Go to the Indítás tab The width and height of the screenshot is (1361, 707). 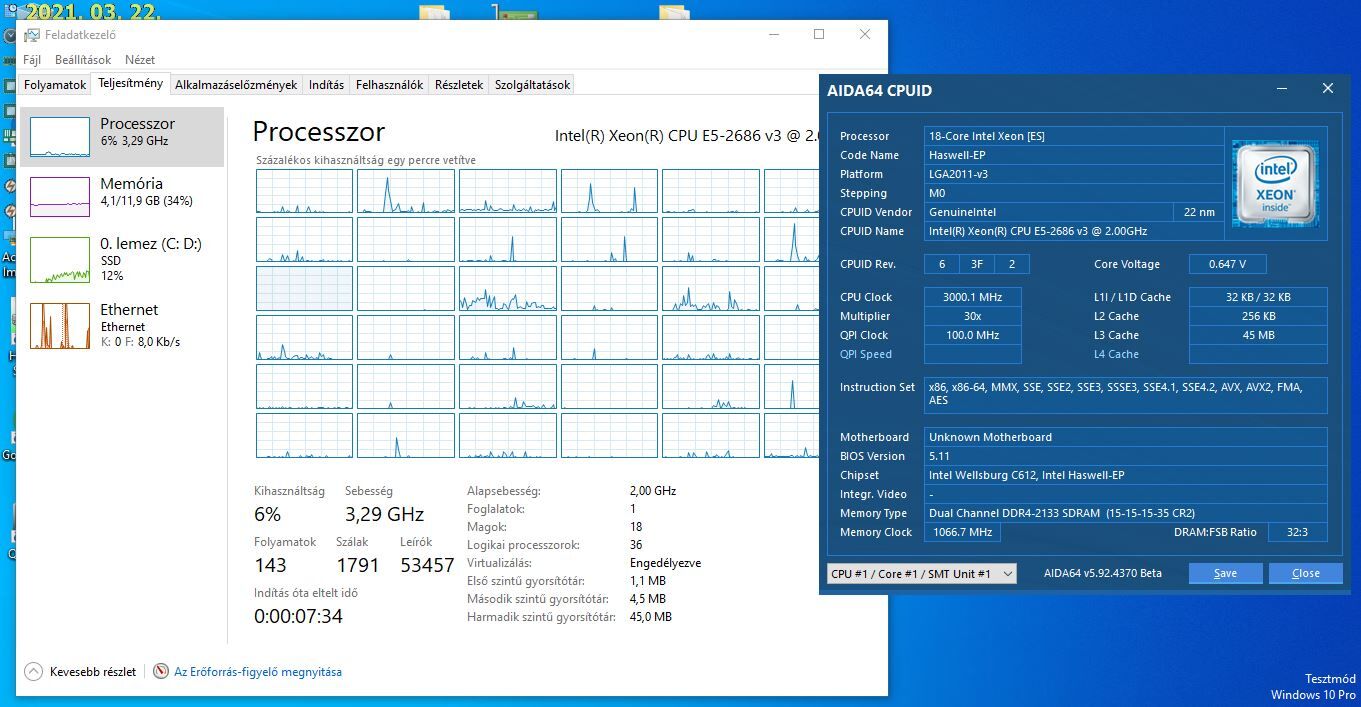[326, 85]
